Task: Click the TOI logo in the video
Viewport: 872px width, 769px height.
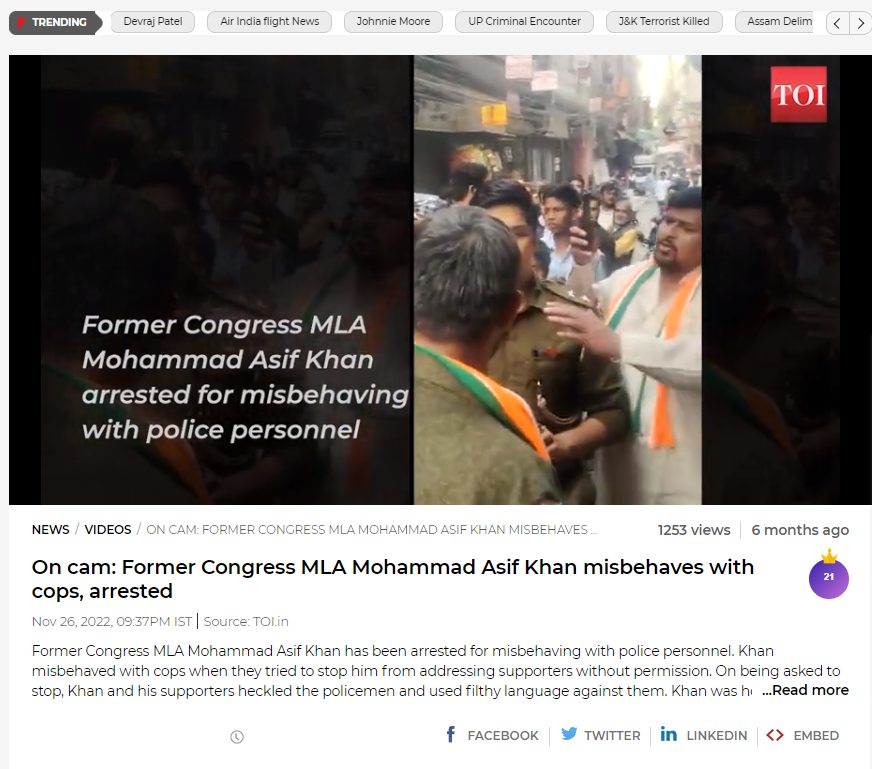Action: 798,94
